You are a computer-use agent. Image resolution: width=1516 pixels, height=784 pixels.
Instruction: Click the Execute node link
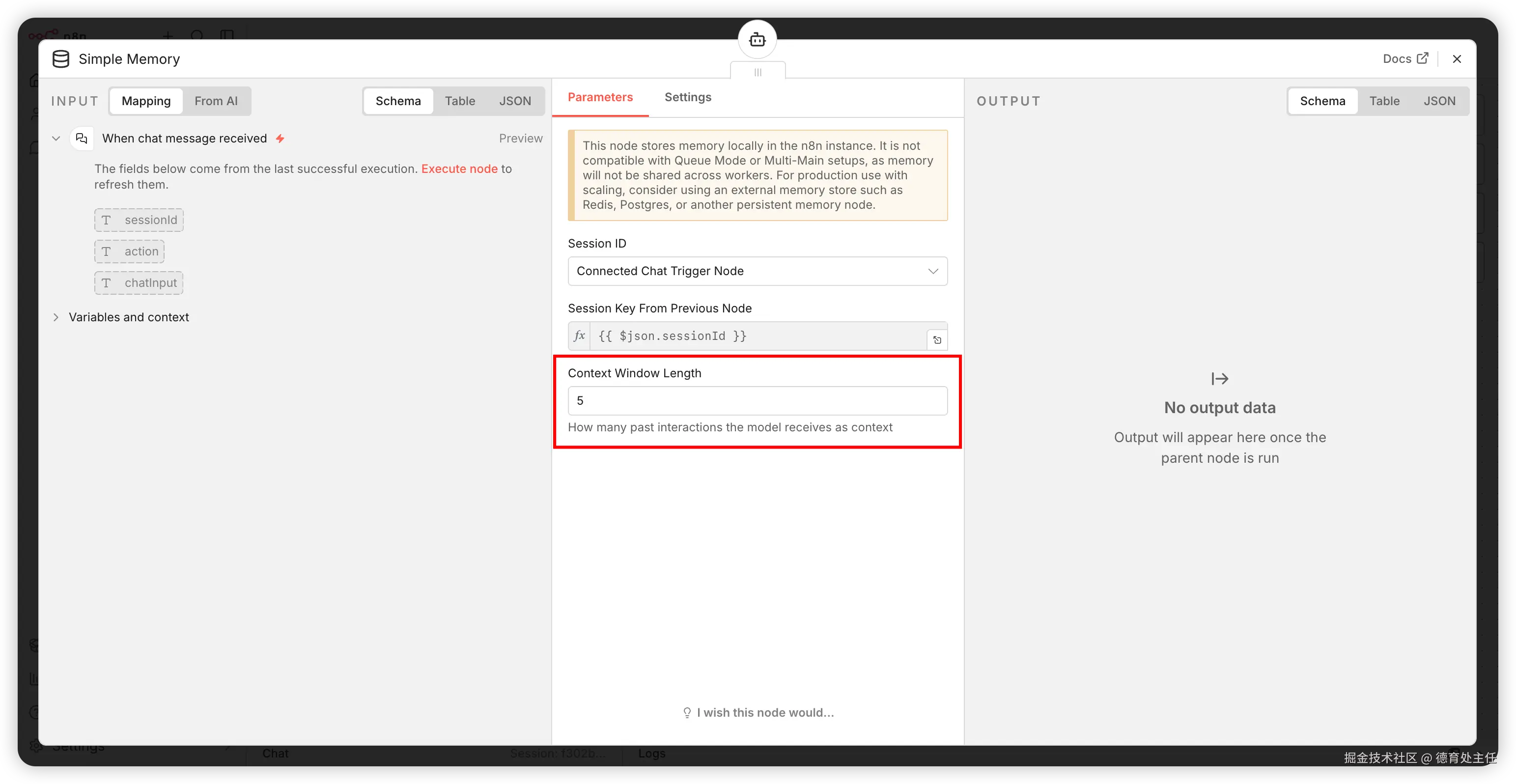tap(459, 169)
